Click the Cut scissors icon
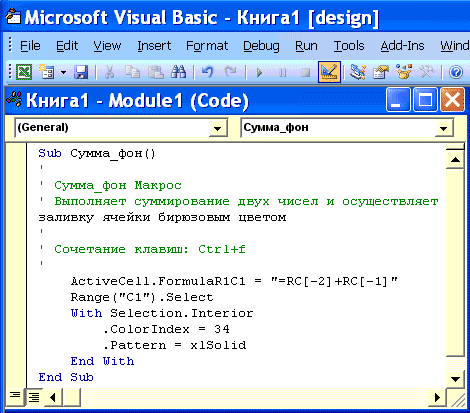The image size is (470, 413). point(109,72)
